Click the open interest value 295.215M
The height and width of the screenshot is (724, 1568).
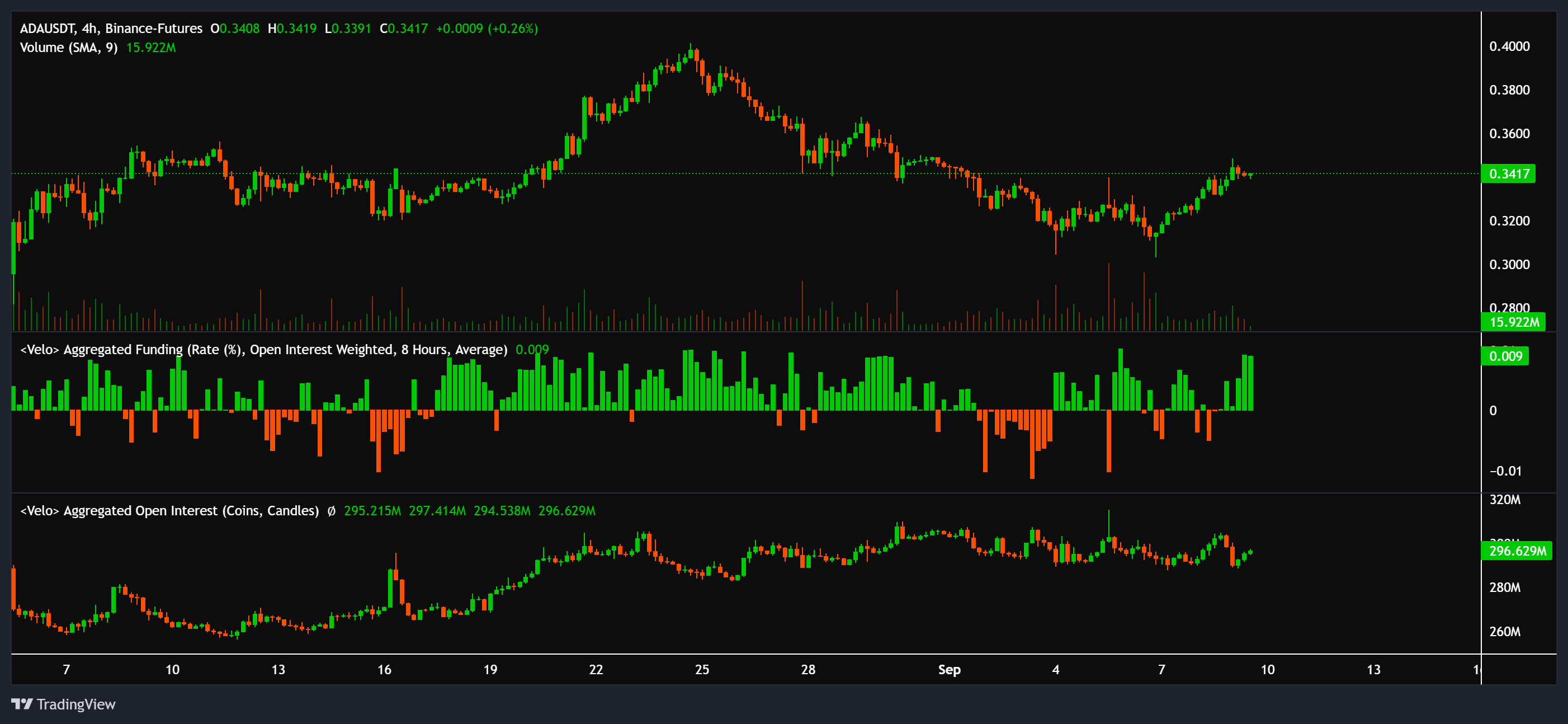click(x=372, y=511)
